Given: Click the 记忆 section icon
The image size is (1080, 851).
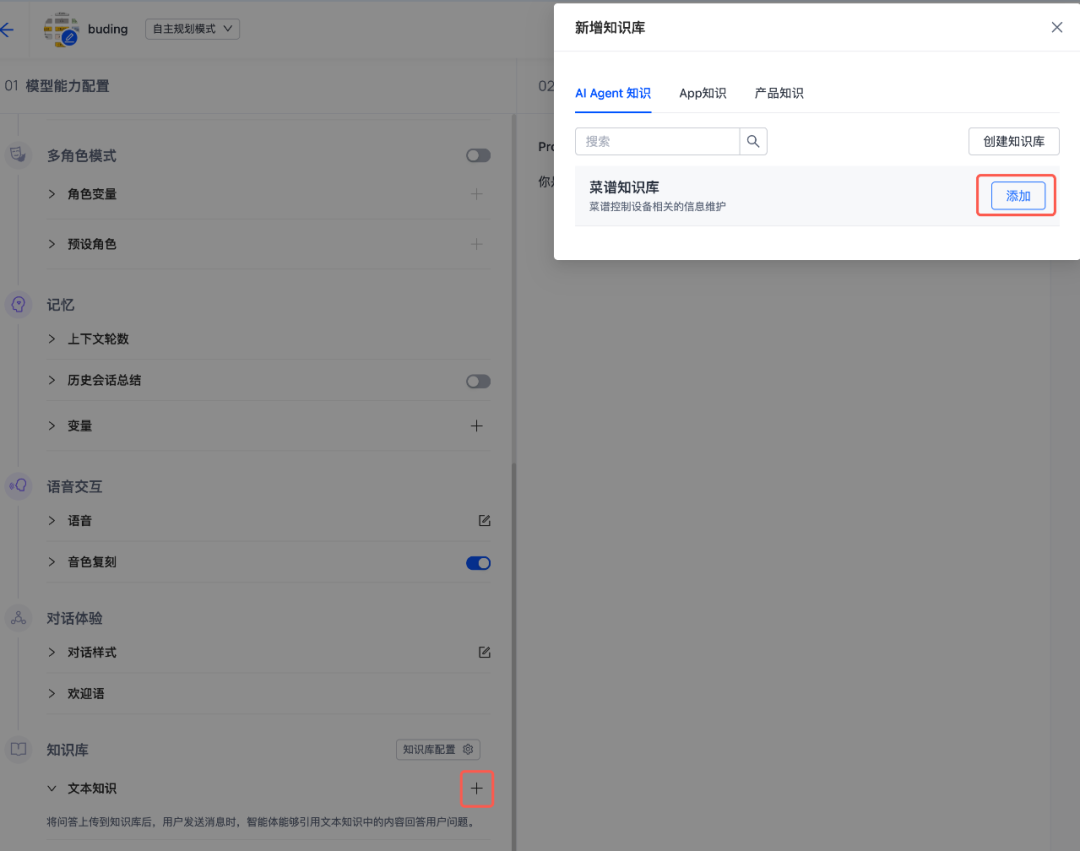Looking at the screenshot, I should pyautogui.click(x=19, y=304).
